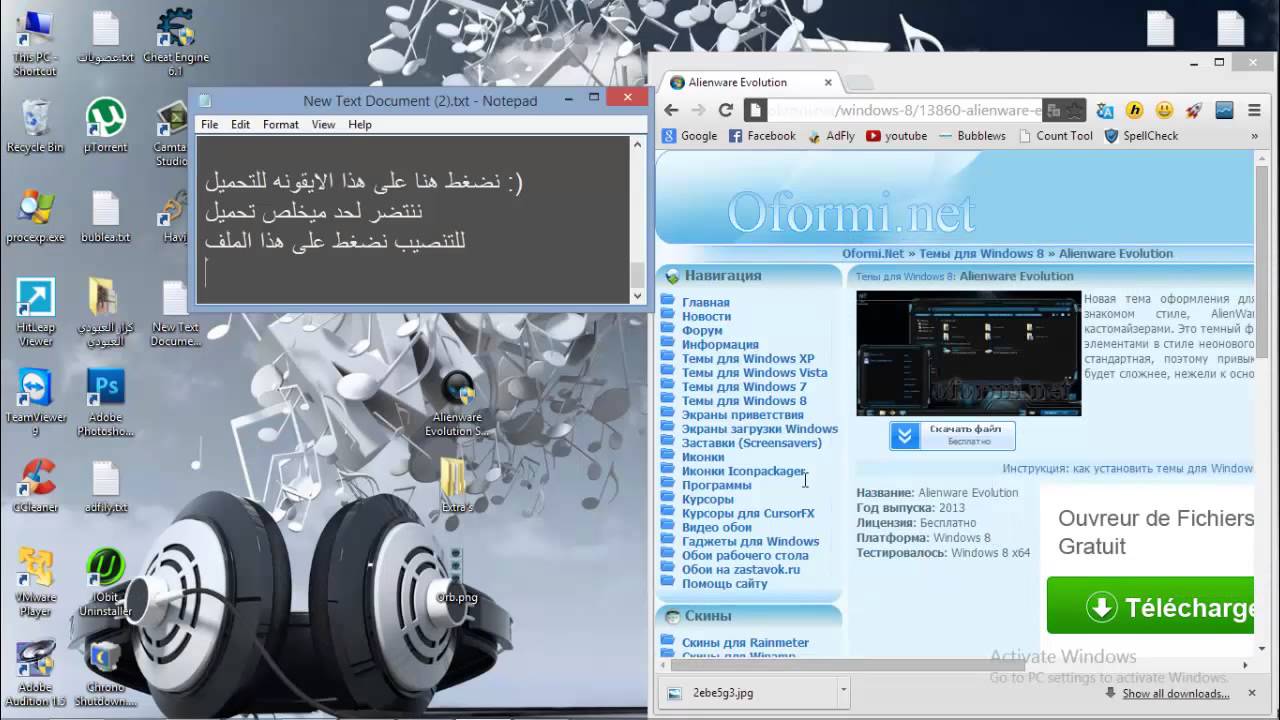1280x720 pixels.
Task: Click the smiley face extension icon
Action: [1164, 110]
